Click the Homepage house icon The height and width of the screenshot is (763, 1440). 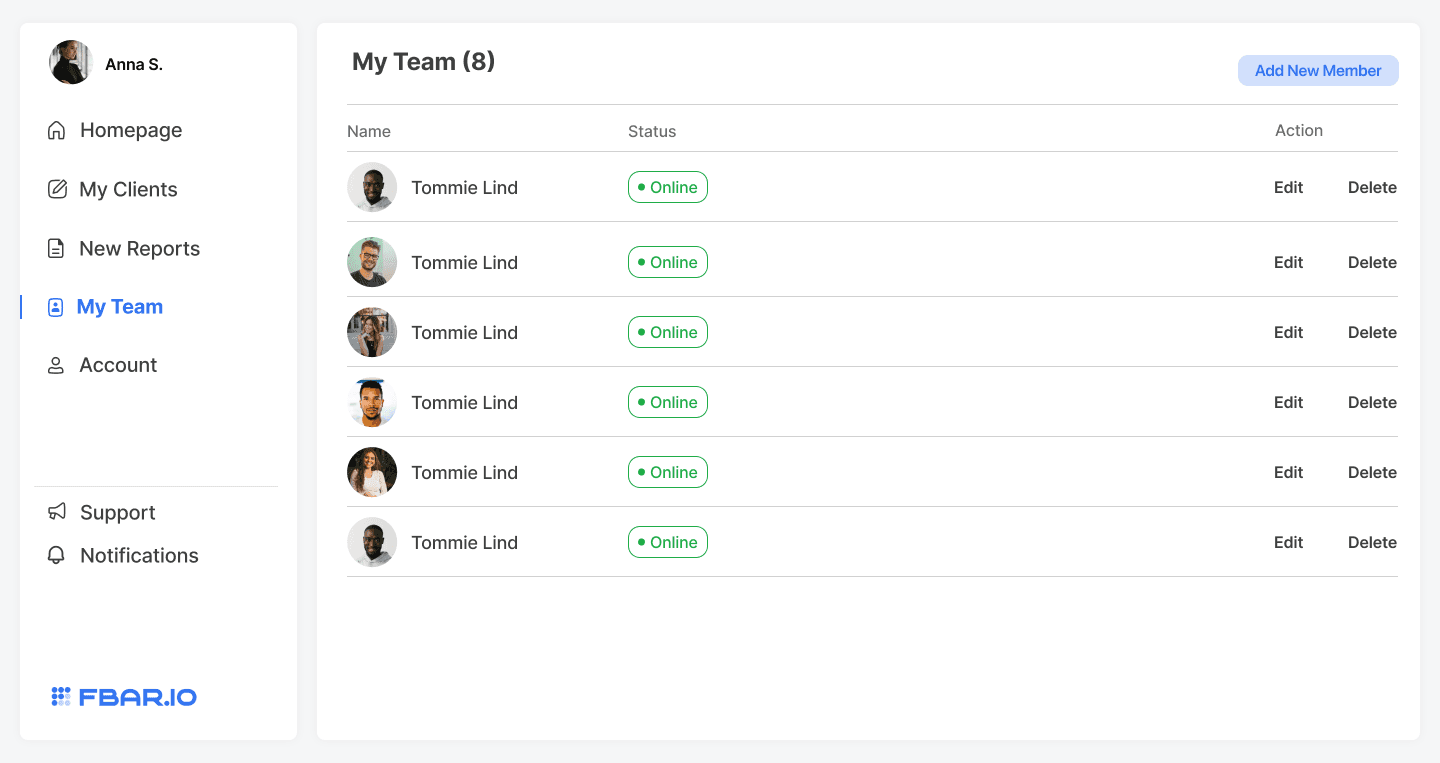(56, 129)
